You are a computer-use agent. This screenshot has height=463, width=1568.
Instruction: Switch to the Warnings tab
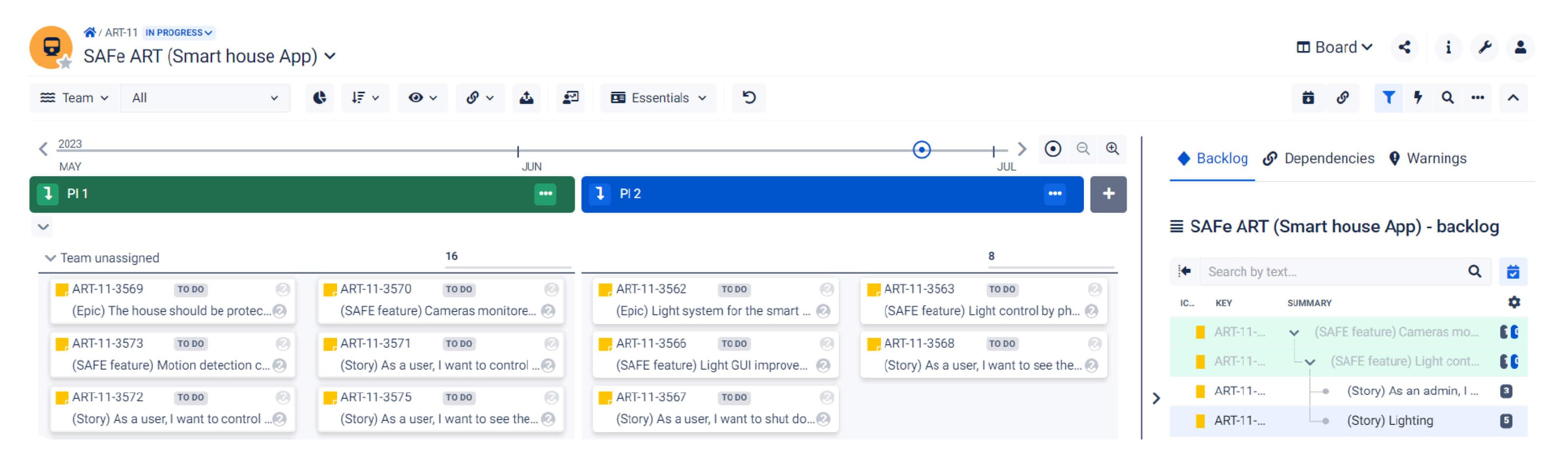point(1428,159)
